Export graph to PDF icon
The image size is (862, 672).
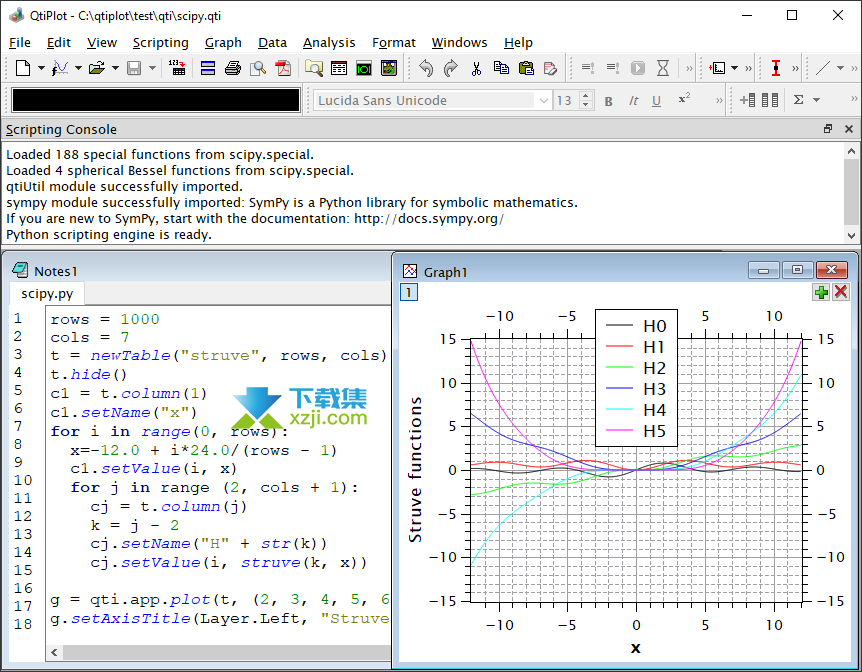click(284, 68)
